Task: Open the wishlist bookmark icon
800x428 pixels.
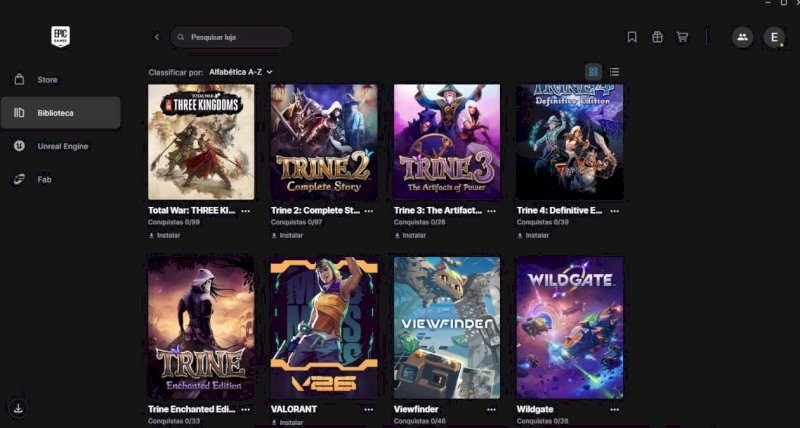Action: coord(632,37)
